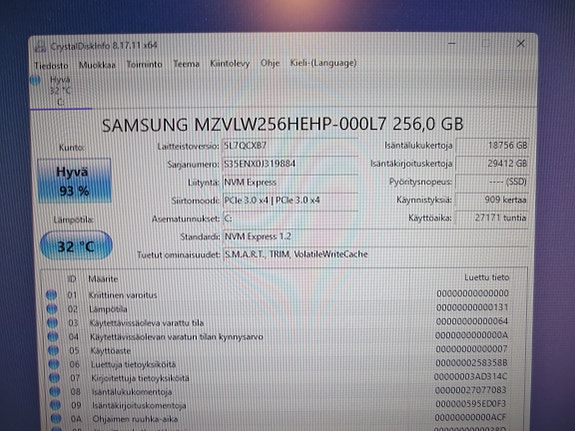This screenshot has width=575, height=431.
Task: Click the ID column header
Action: [72, 279]
